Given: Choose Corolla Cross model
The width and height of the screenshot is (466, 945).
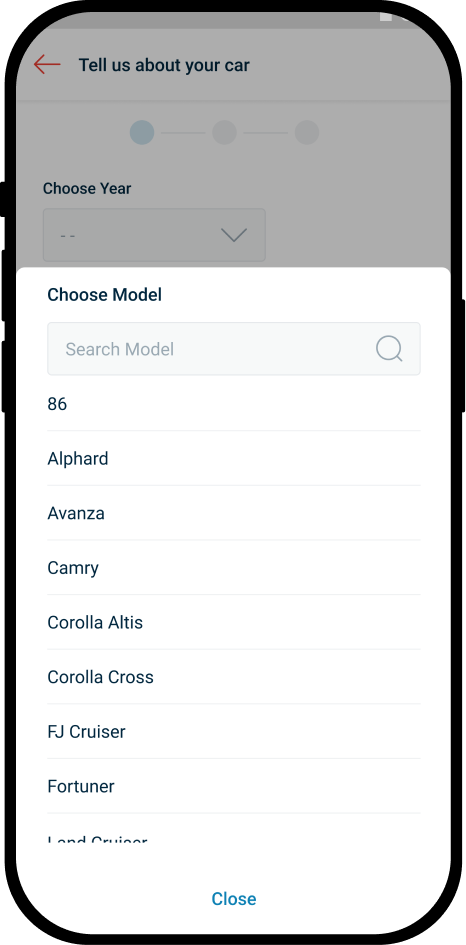Looking at the screenshot, I should (x=234, y=677).
